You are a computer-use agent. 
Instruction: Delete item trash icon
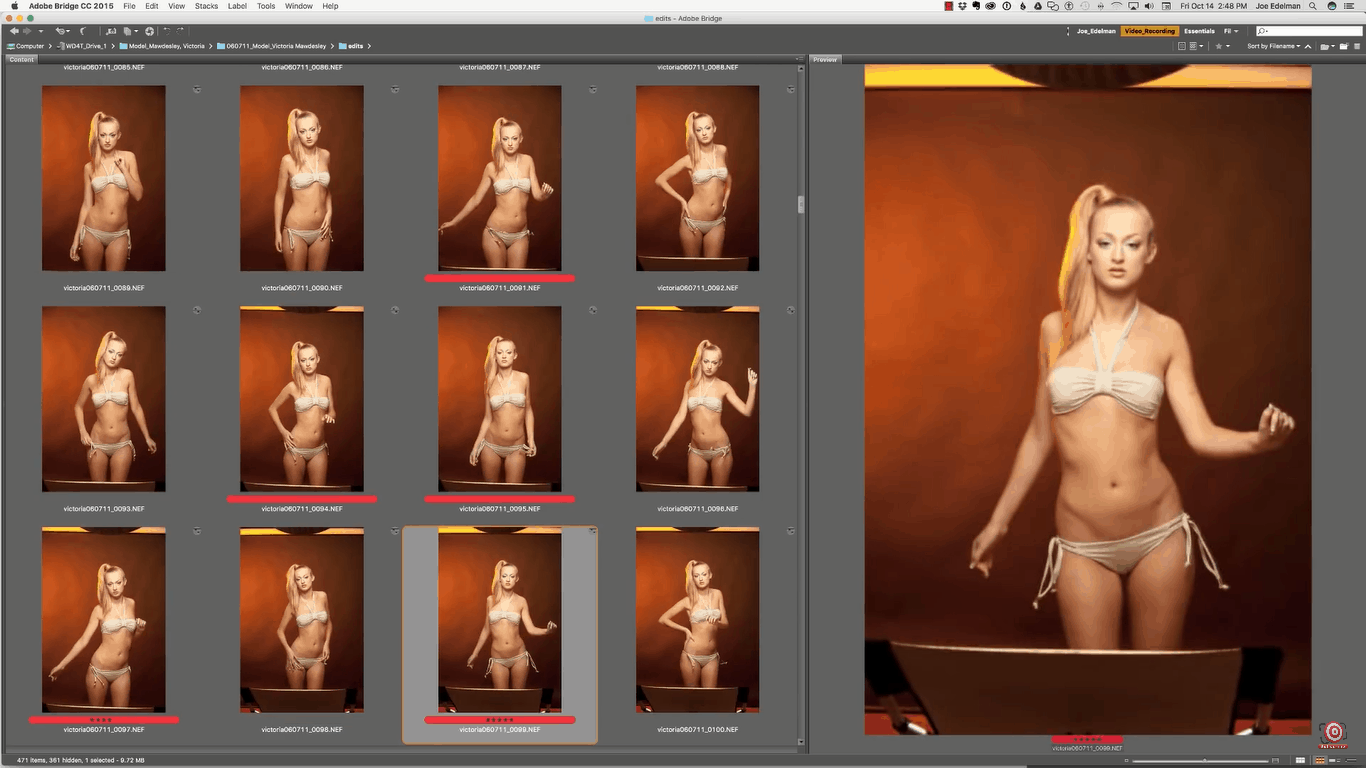tap(1359, 46)
